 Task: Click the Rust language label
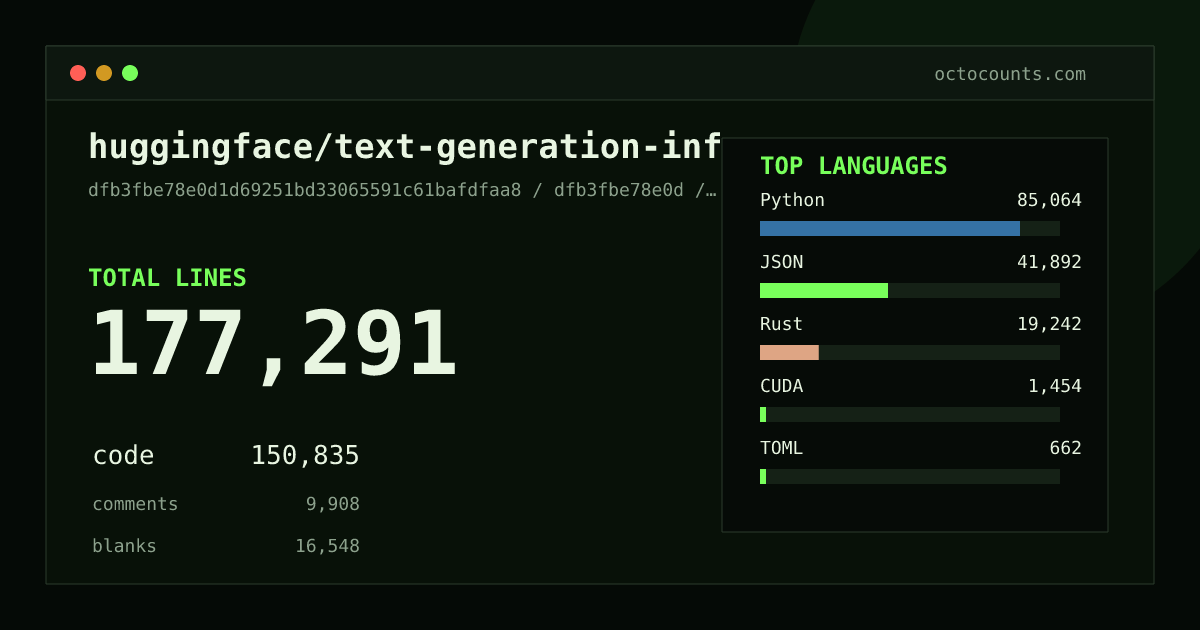pos(781,324)
